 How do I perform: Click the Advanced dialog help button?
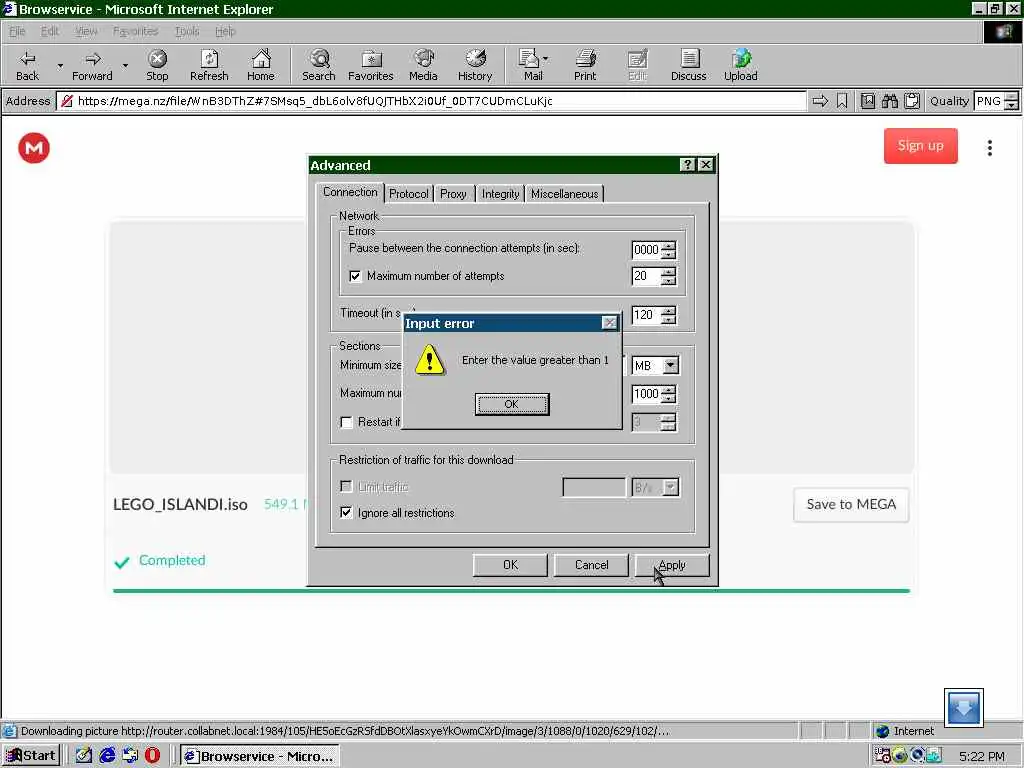(687, 165)
